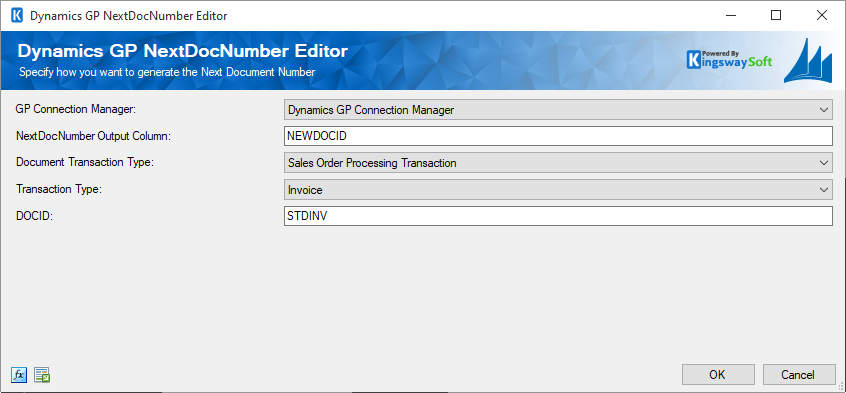Image resolution: width=846 pixels, height=393 pixels.
Task: Confirm with the OK button
Action: click(x=718, y=375)
